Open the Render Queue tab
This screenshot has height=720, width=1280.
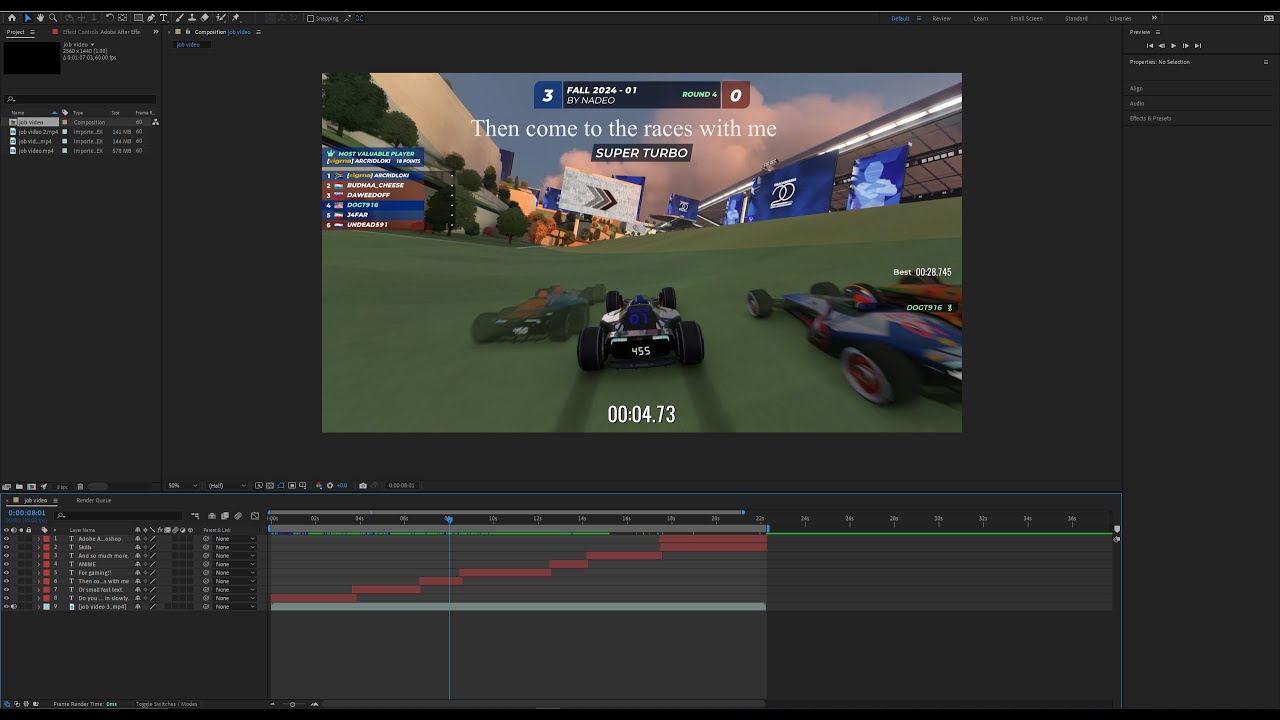coord(94,500)
